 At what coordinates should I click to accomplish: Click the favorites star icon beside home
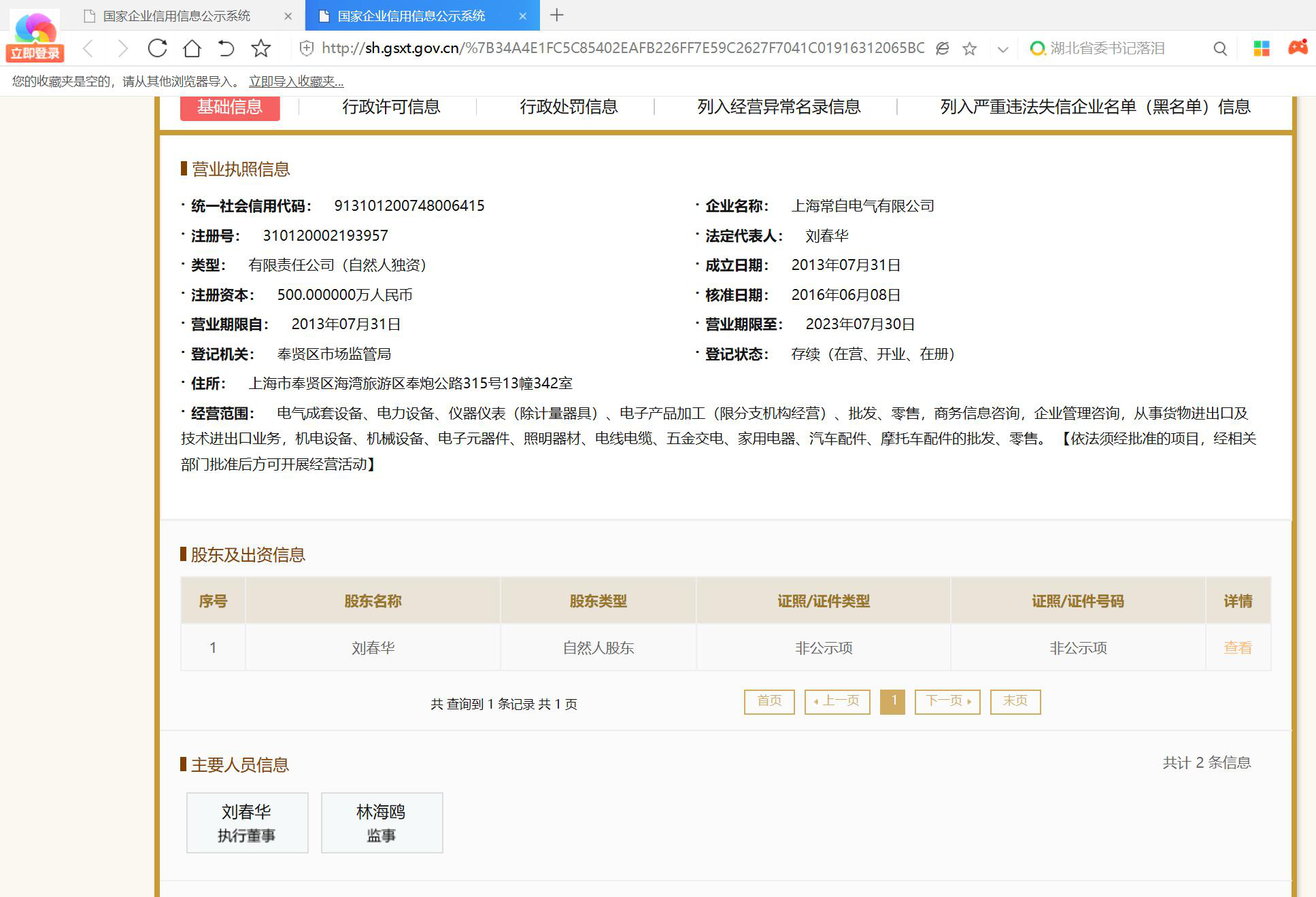(260, 48)
